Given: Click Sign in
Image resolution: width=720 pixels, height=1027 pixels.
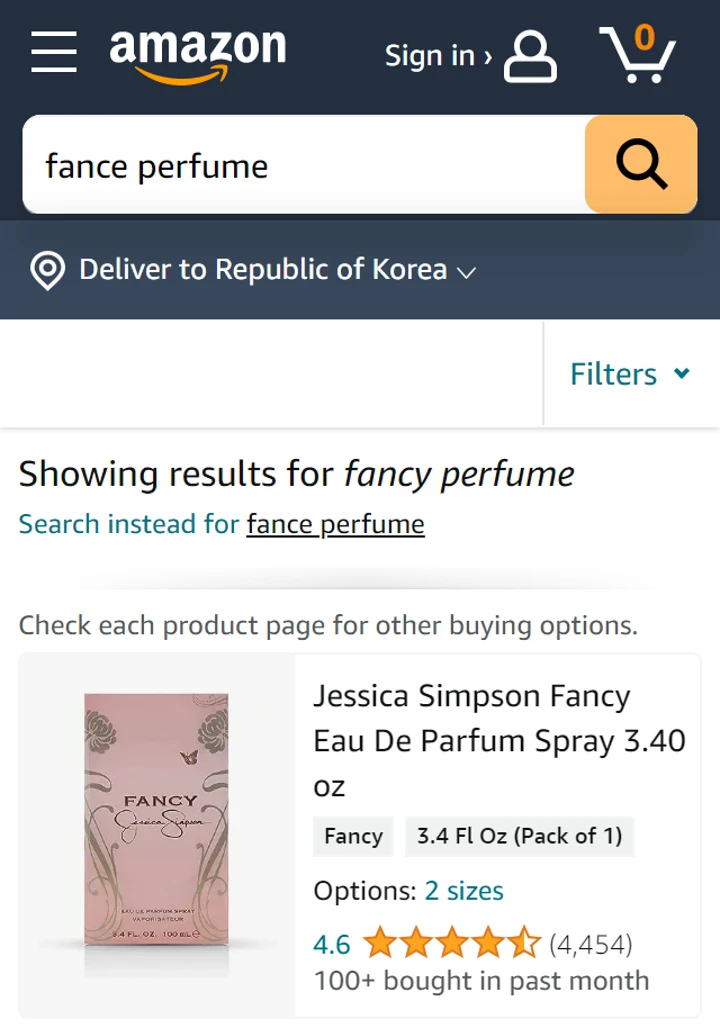Looking at the screenshot, I should 430,55.
